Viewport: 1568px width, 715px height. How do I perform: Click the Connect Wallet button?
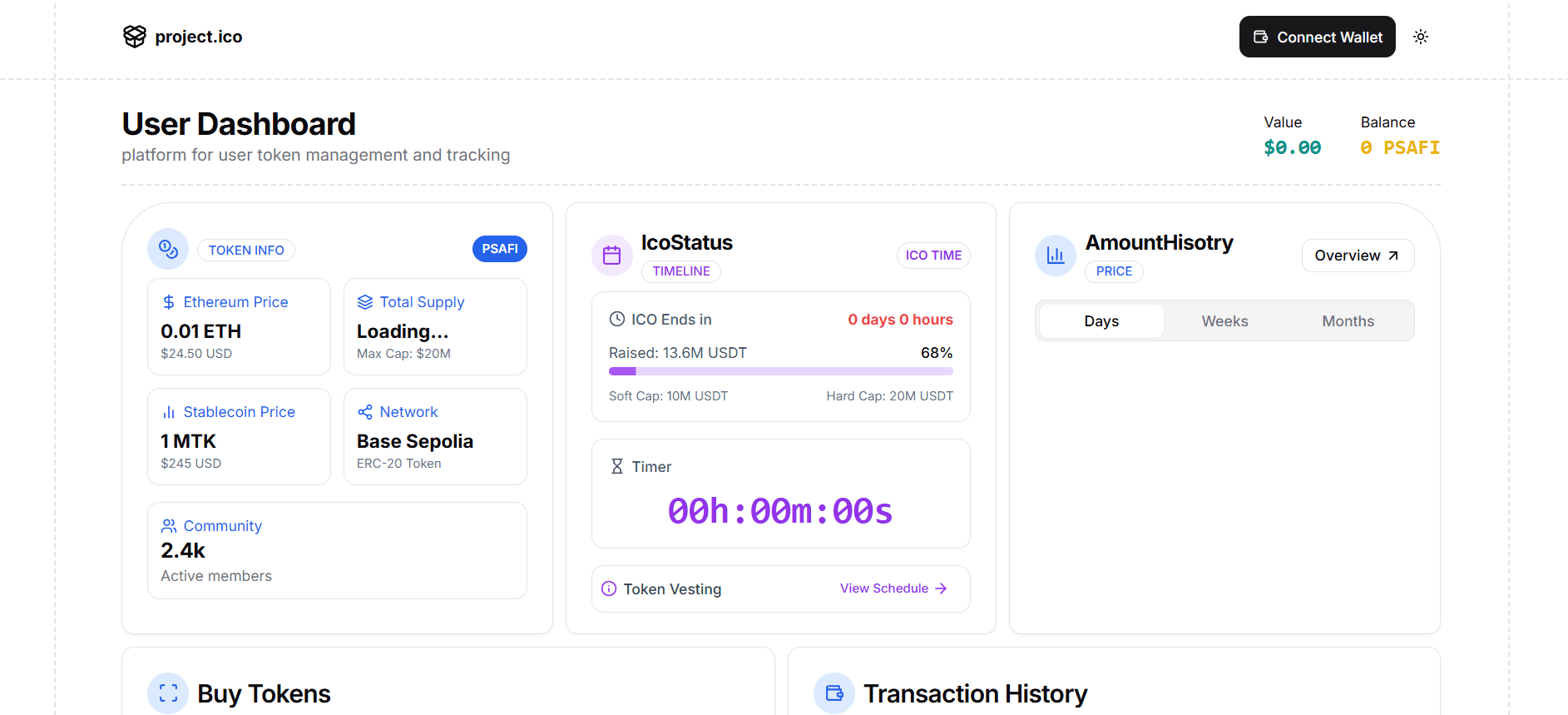pos(1317,37)
